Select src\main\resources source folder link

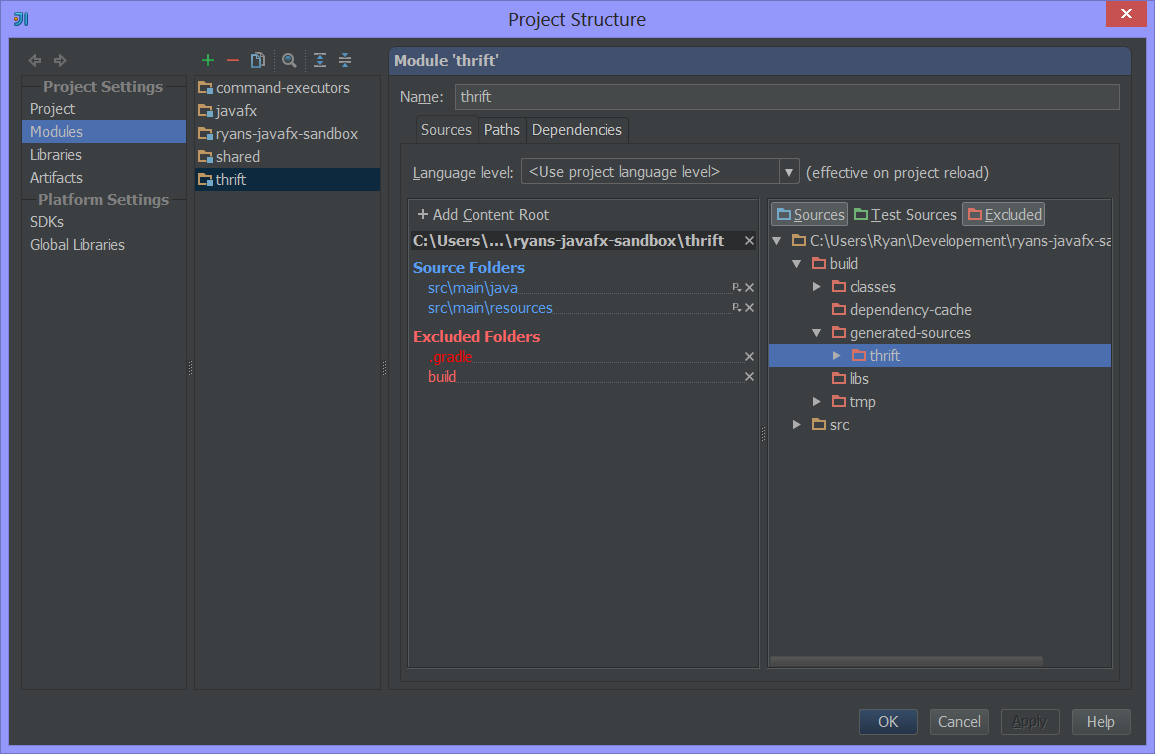(x=490, y=308)
